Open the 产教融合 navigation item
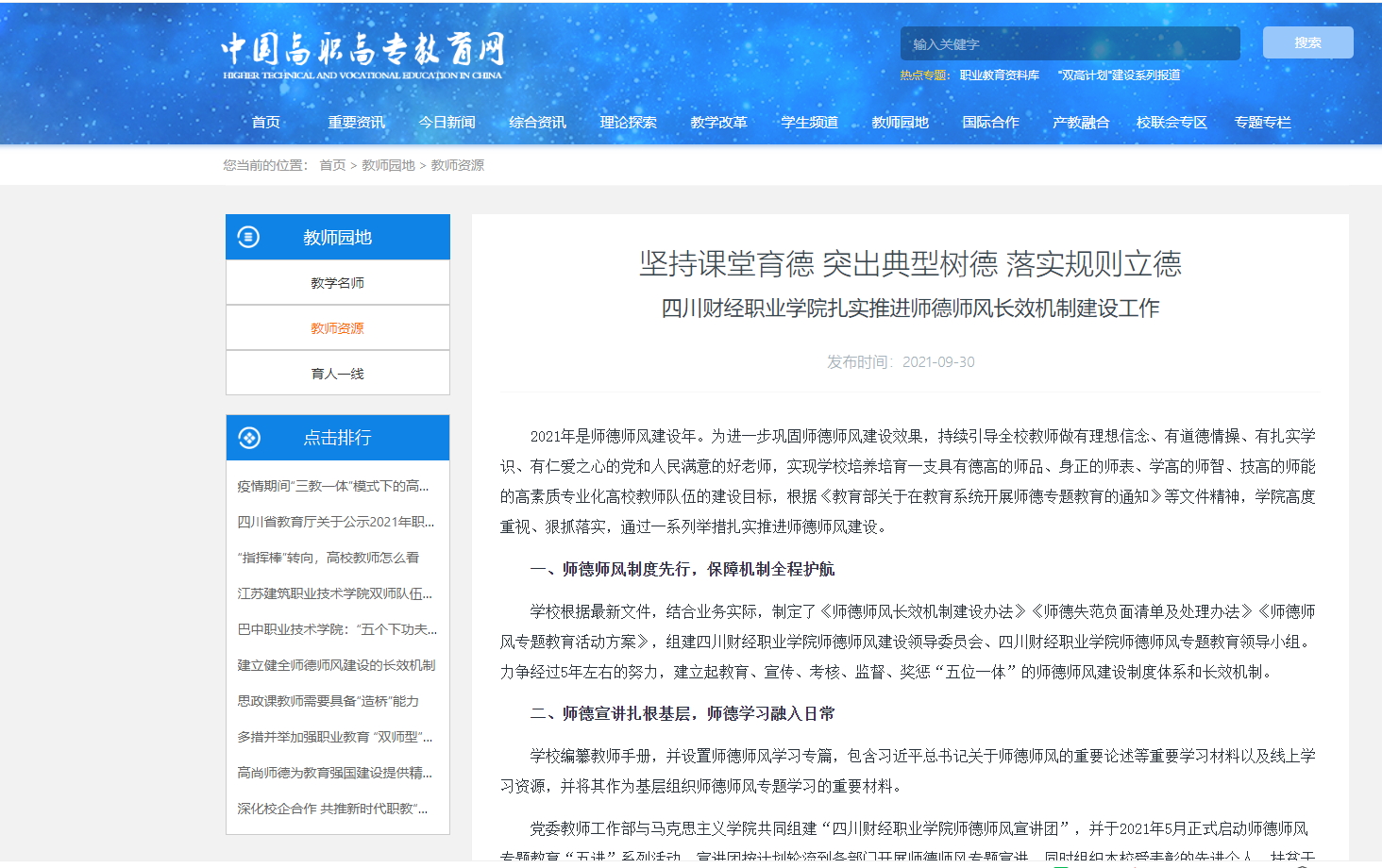 click(x=1081, y=122)
